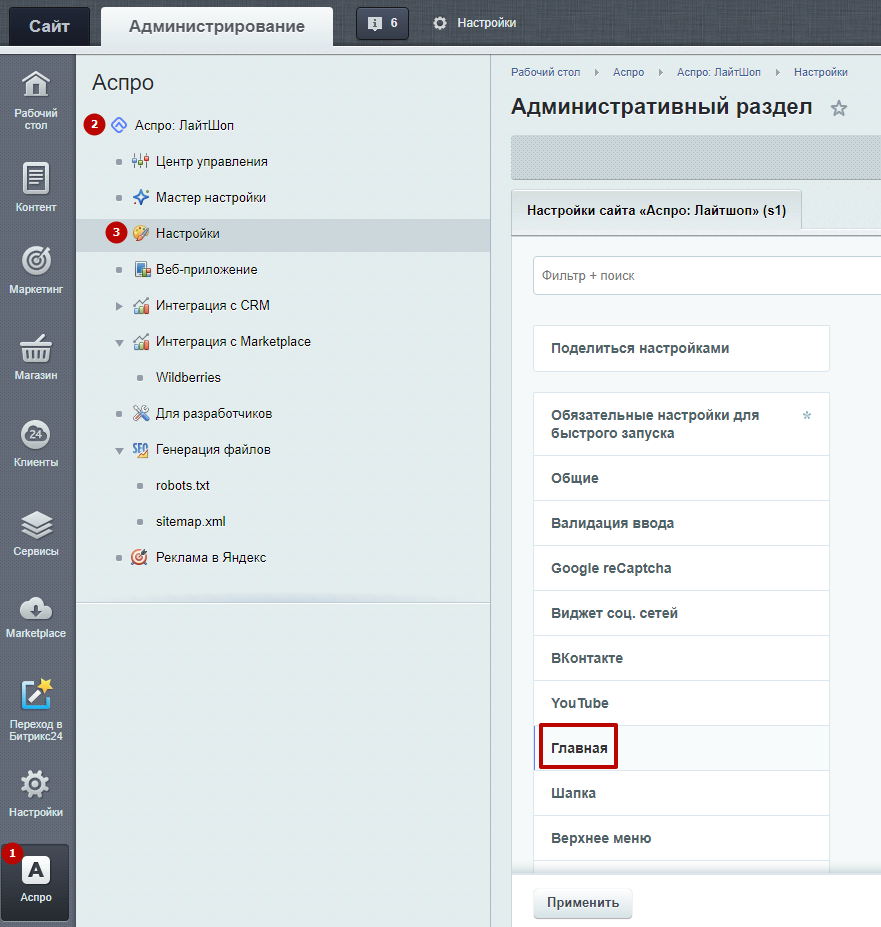Click the Настройки breadcrumb link
This screenshot has height=927, width=881.
tap(821, 72)
